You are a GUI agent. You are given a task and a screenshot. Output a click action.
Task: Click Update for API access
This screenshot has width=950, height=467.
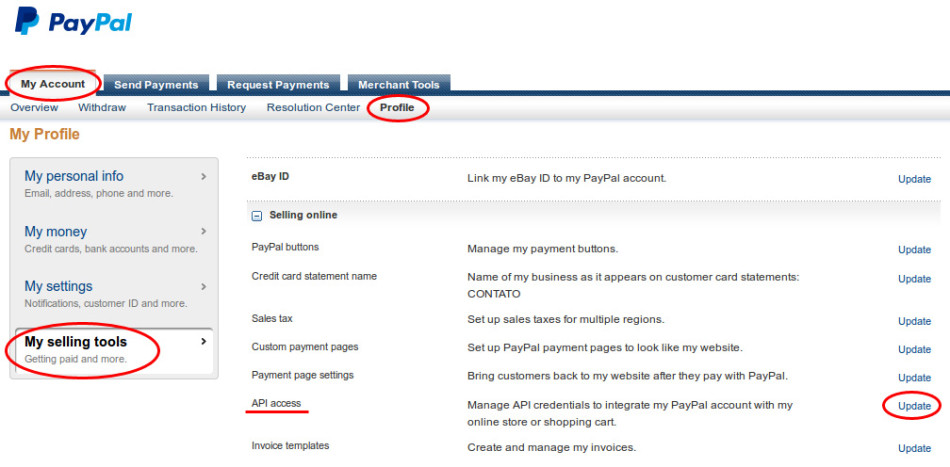click(914, 406)
